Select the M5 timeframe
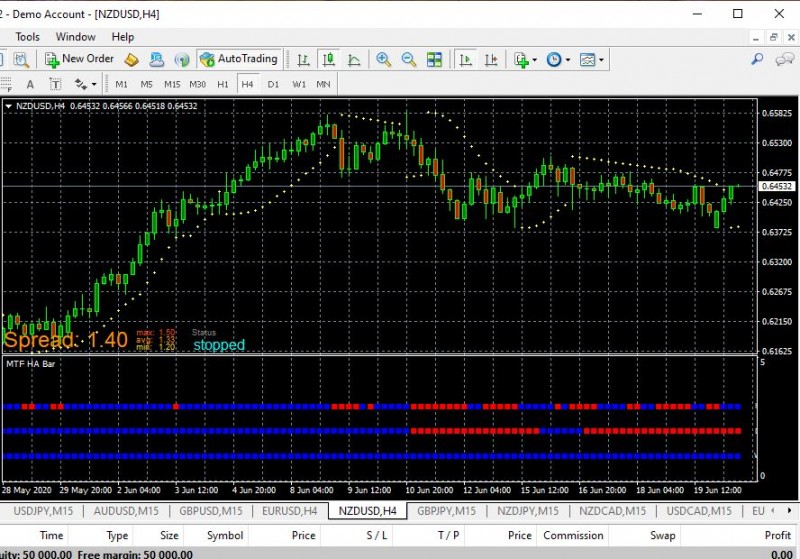800x559 pixels. coord(146,84)
